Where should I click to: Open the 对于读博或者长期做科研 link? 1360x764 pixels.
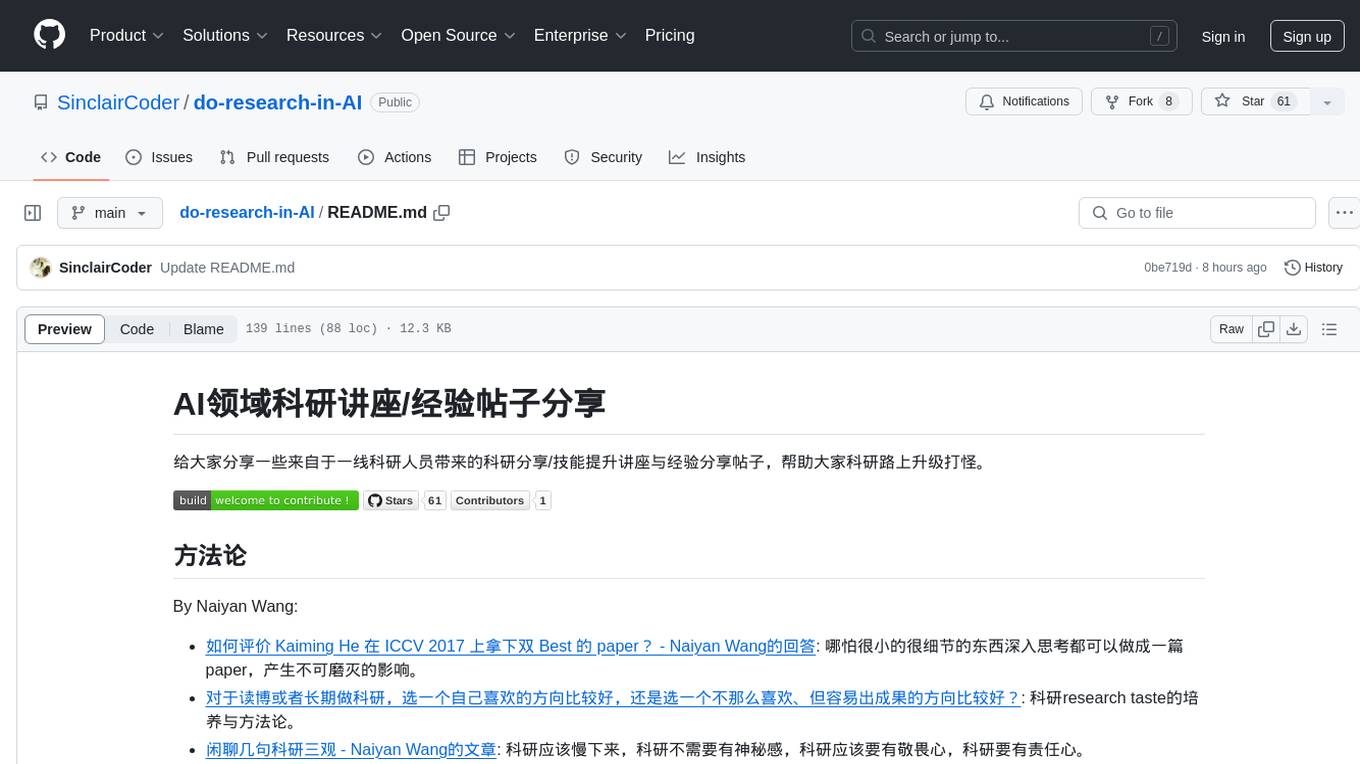point(613,698)
